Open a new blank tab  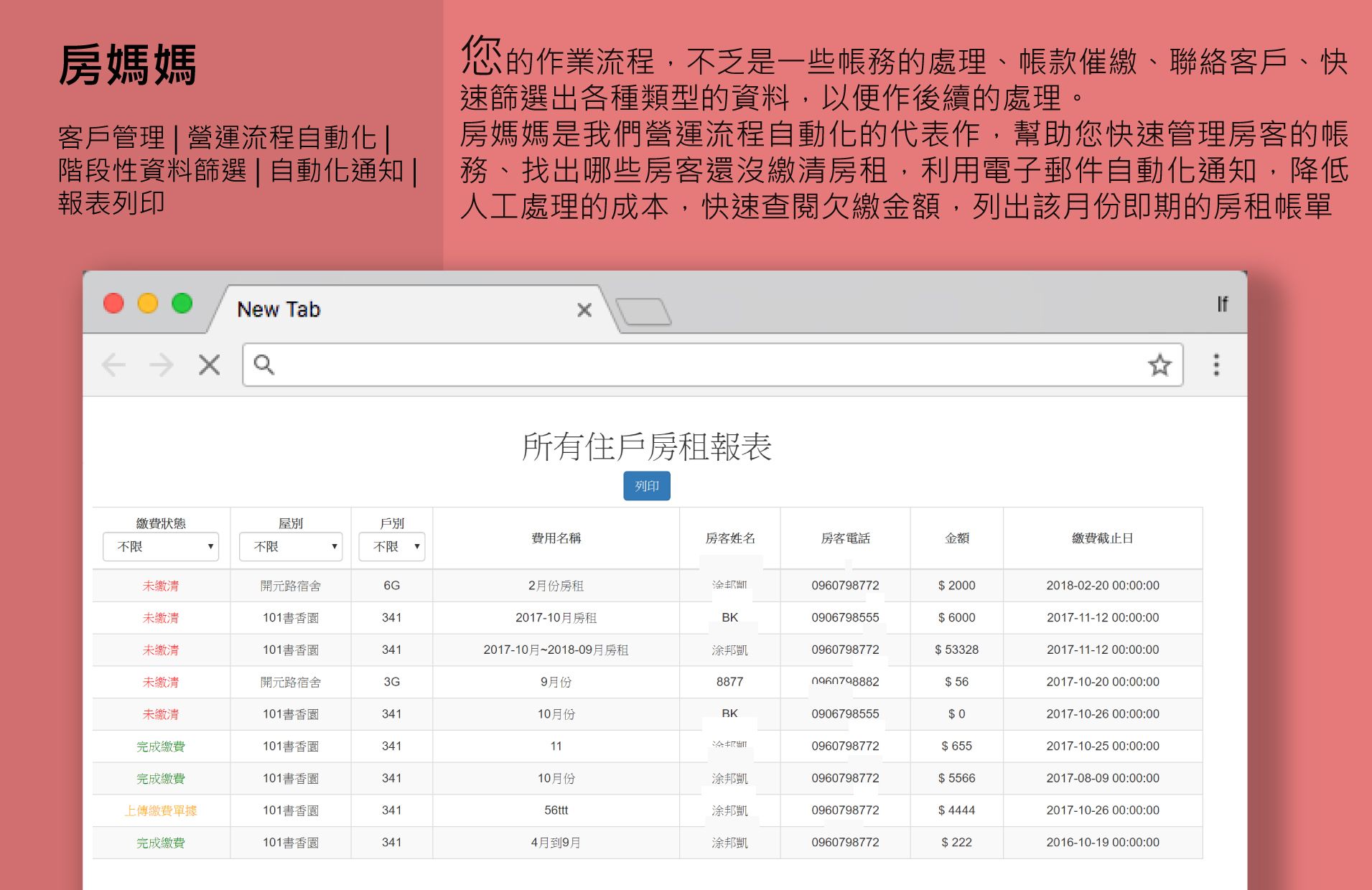643,312
